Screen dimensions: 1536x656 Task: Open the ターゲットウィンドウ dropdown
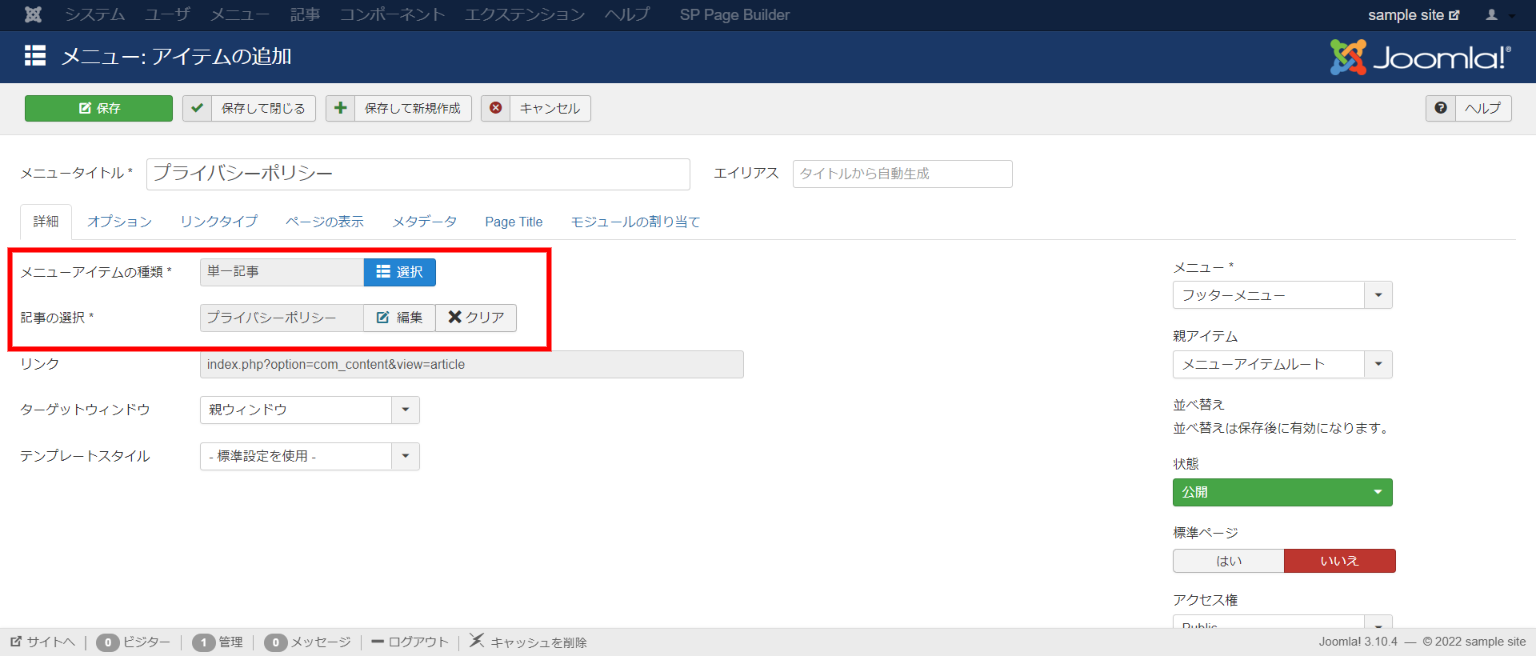tap(309, 410)
